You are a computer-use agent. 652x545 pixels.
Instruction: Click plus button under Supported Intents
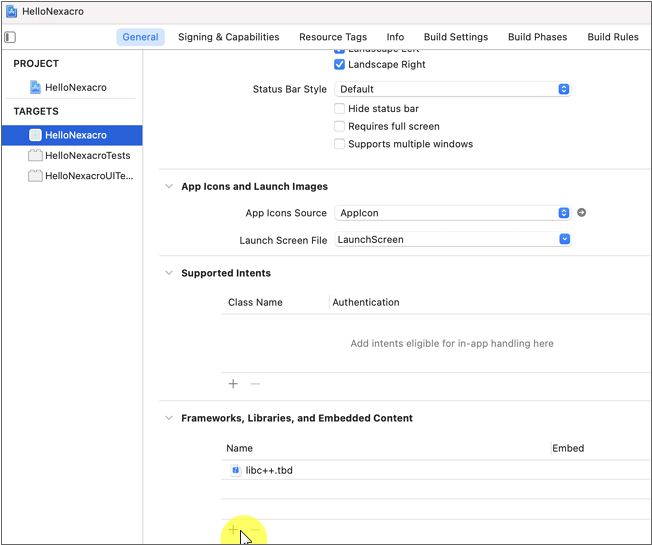233,384
